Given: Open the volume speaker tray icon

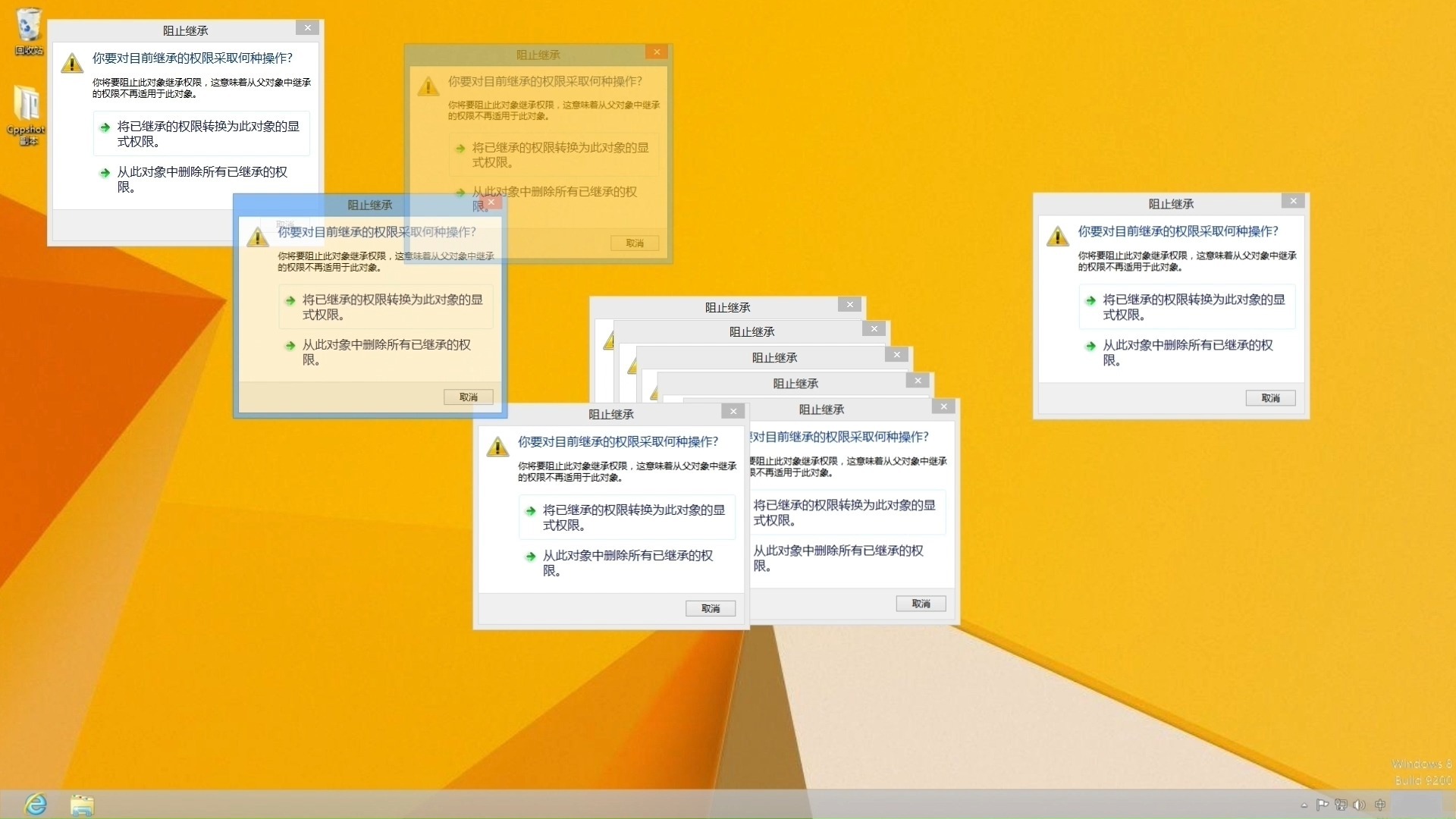Looking at the screenshot, I should [x=1359, y=805].
